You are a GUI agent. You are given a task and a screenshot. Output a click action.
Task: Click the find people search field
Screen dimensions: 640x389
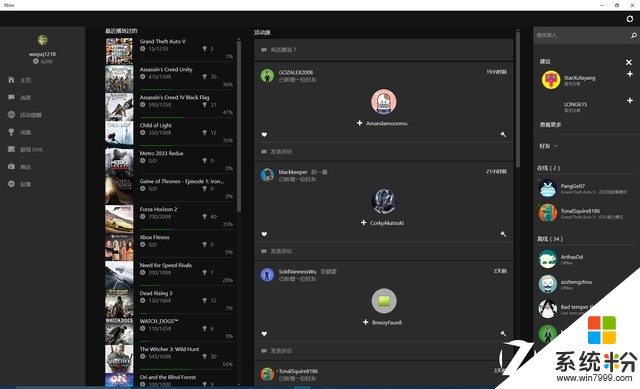pos(582,36)
